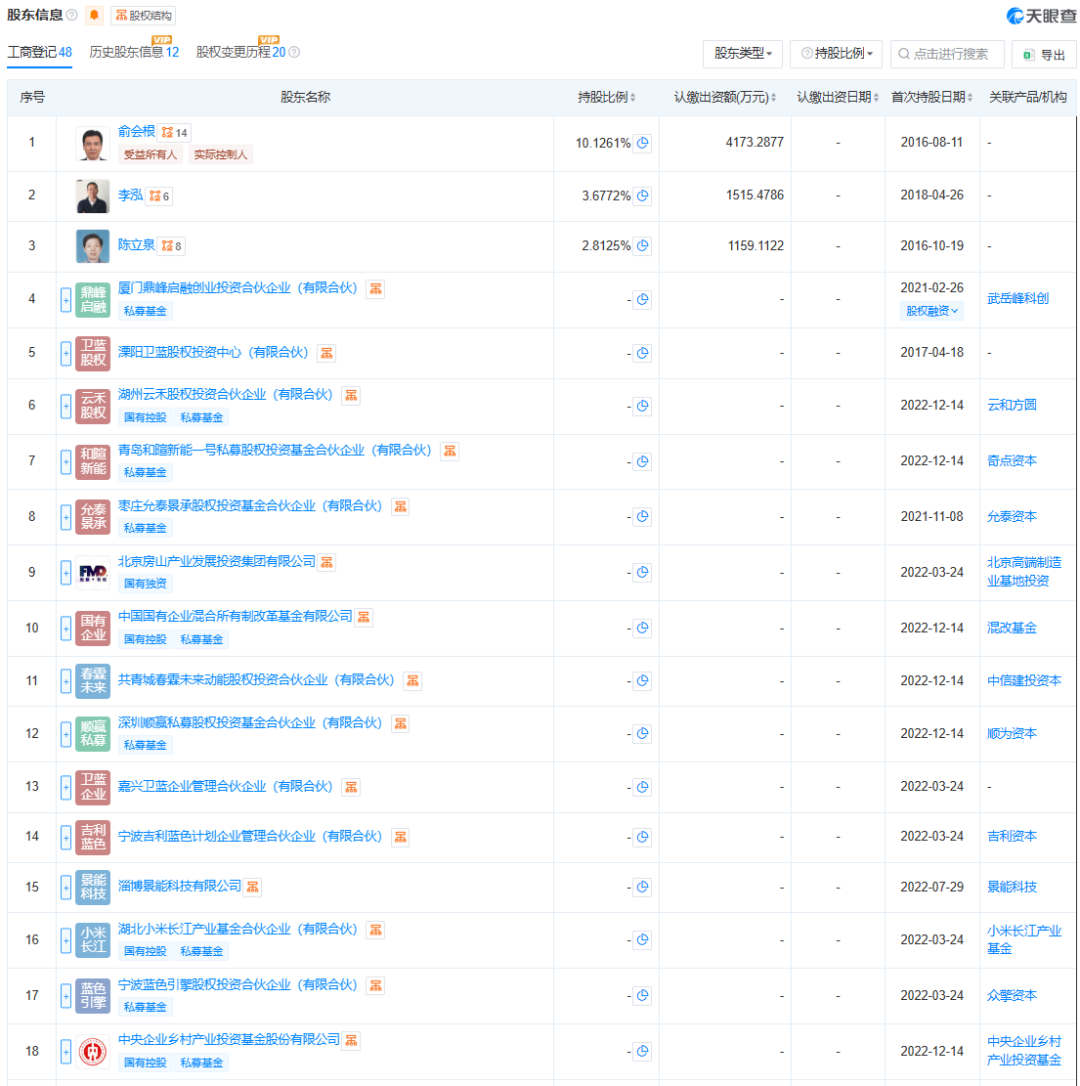Screen dimensions: 1080x1086
Task: Open the 股东类型 filter dropdown
Action: pos(744,54)
